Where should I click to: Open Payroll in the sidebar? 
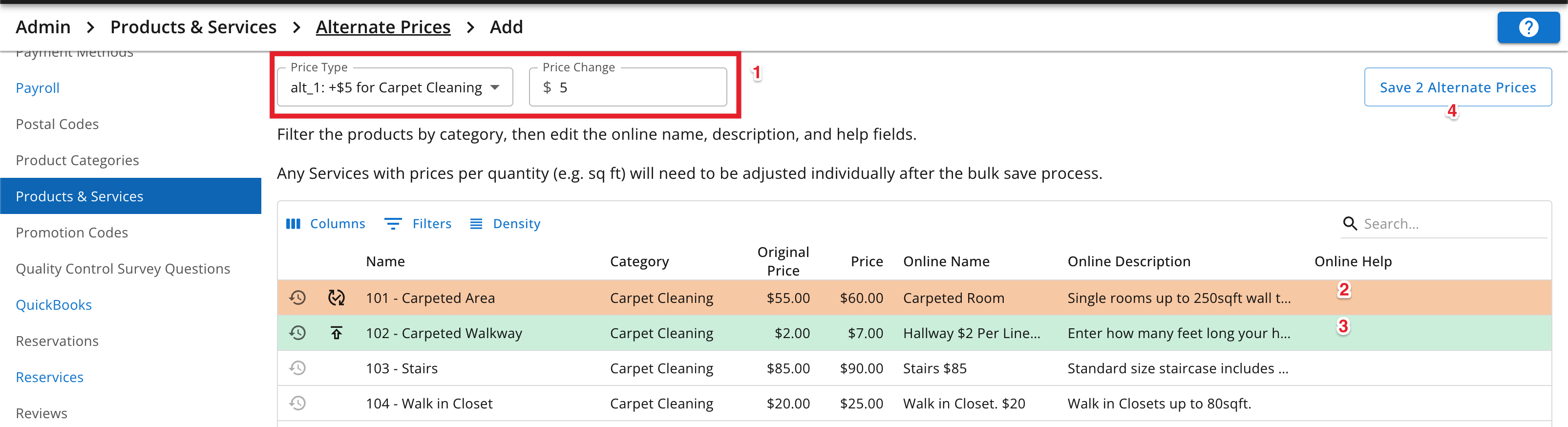[38, 88]
